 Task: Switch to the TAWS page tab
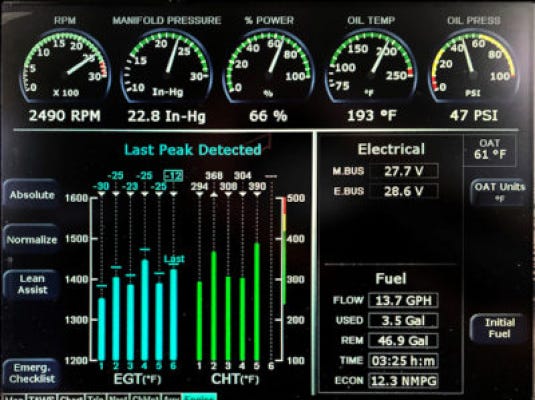point(41,397)
